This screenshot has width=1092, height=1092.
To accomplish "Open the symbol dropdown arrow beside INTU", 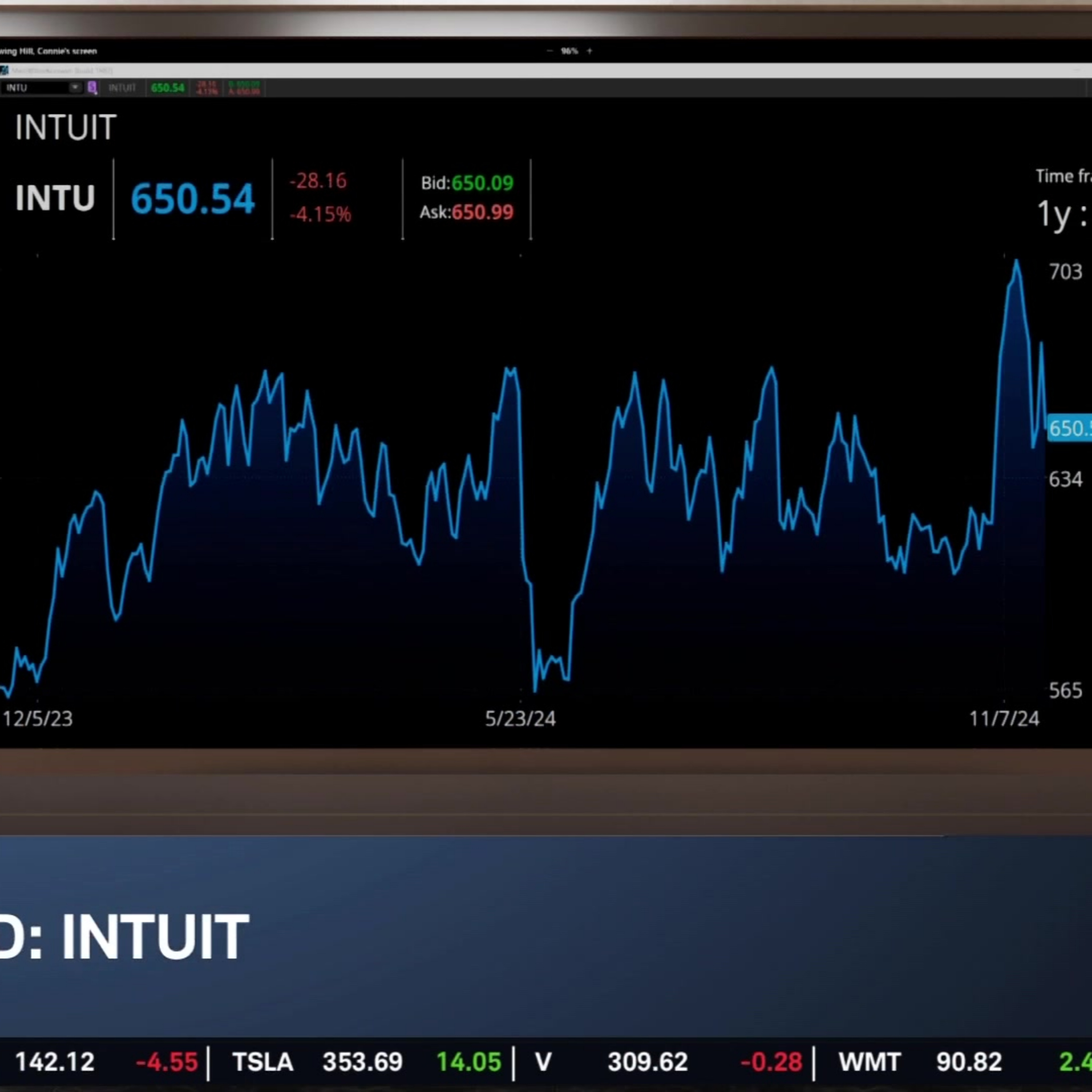I will [x=75, y=88].
